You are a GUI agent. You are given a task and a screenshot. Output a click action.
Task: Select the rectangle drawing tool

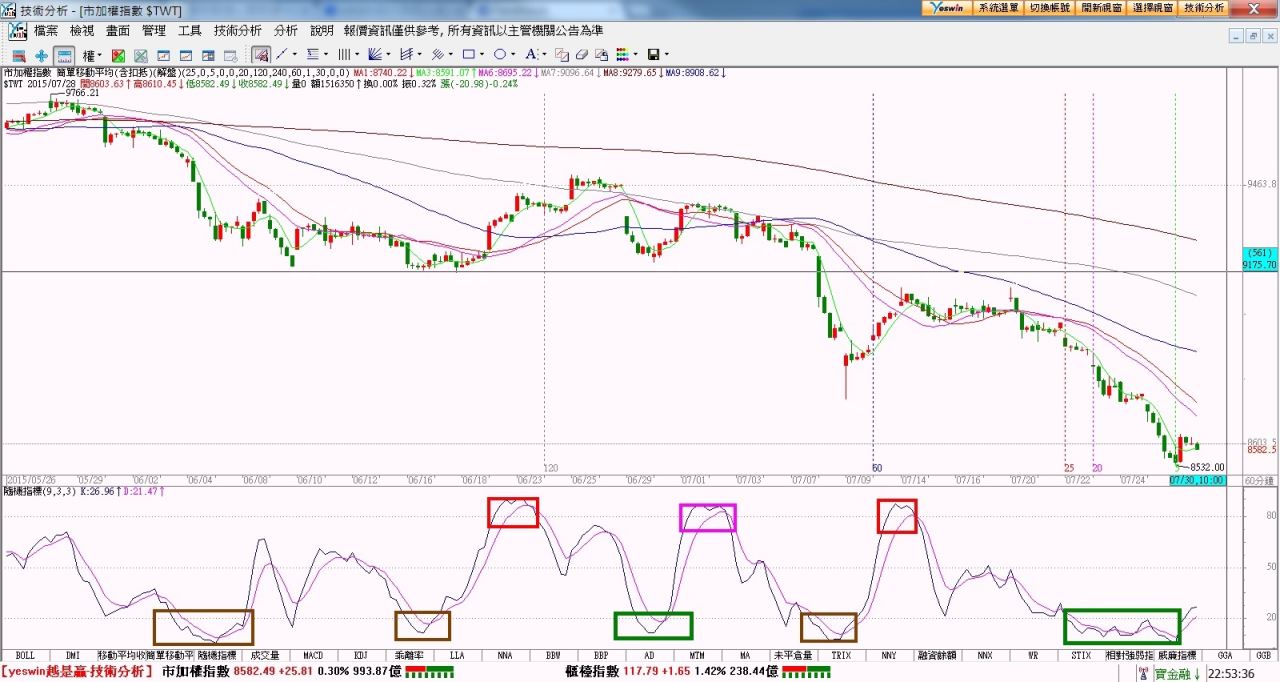468,54
